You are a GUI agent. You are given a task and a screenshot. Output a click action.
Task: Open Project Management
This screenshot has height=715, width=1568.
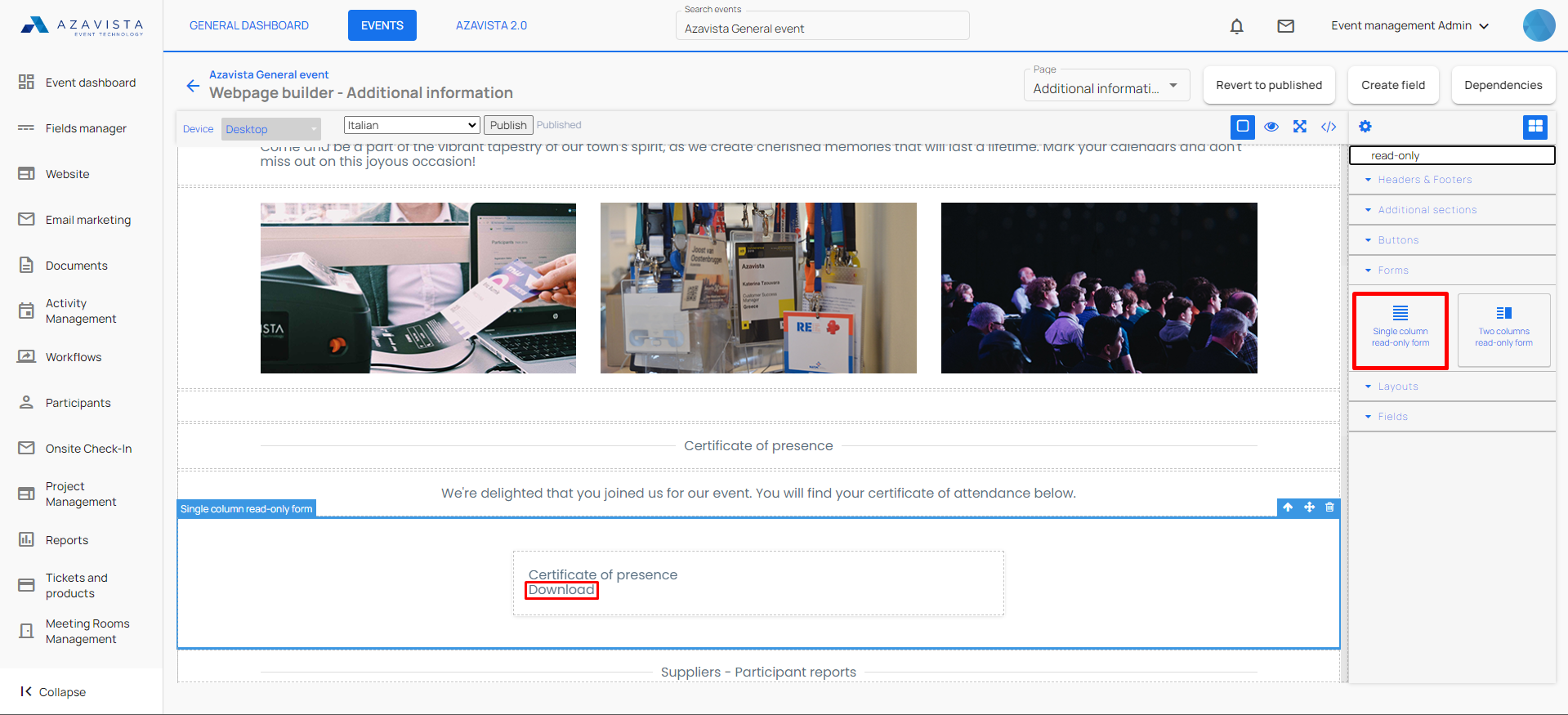pos(81,494)
